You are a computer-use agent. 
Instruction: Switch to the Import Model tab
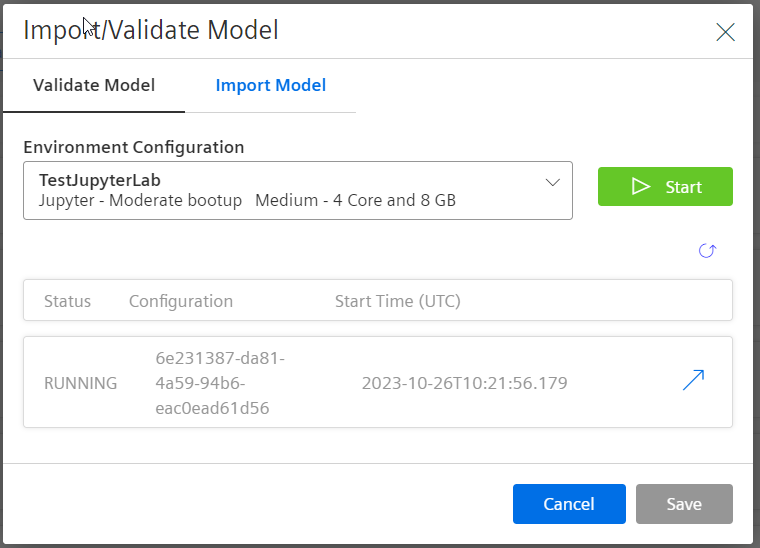click(270, 85)
